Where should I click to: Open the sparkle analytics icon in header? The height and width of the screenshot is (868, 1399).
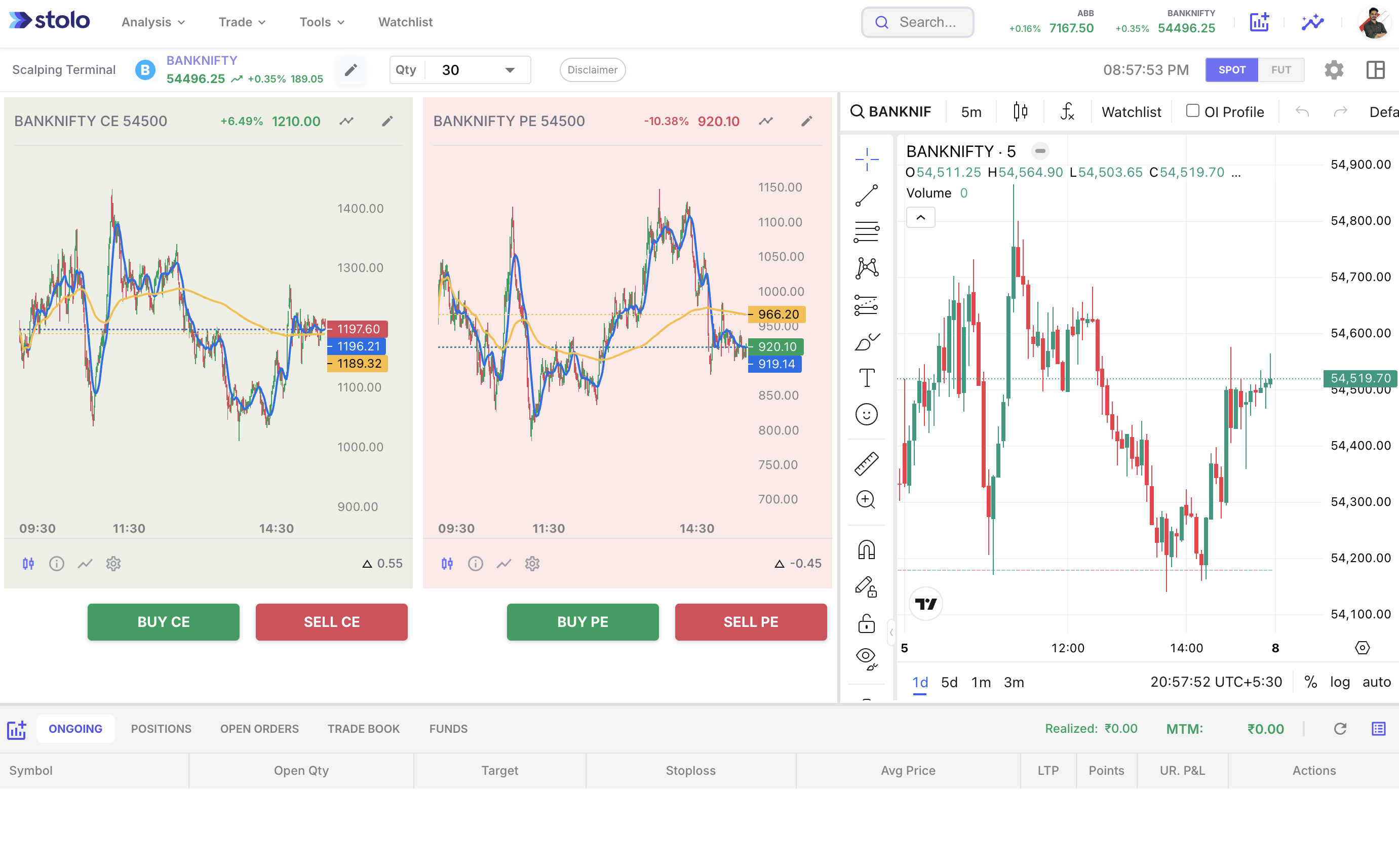(1312, 22)
